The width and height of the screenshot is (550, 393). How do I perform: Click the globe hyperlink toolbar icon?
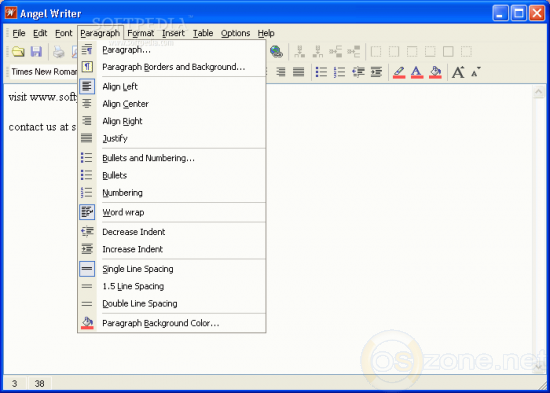276,52
